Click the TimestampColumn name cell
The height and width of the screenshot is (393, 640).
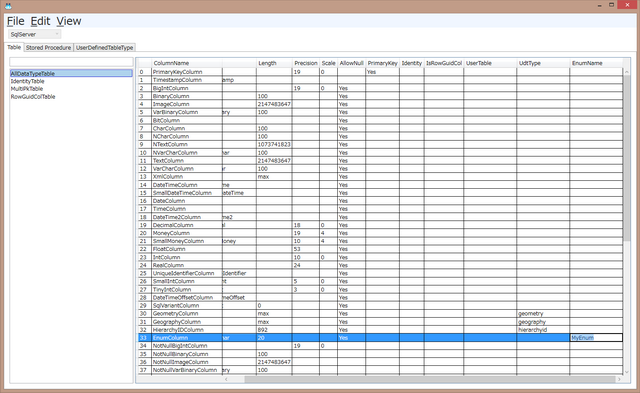tap(187, 80)
